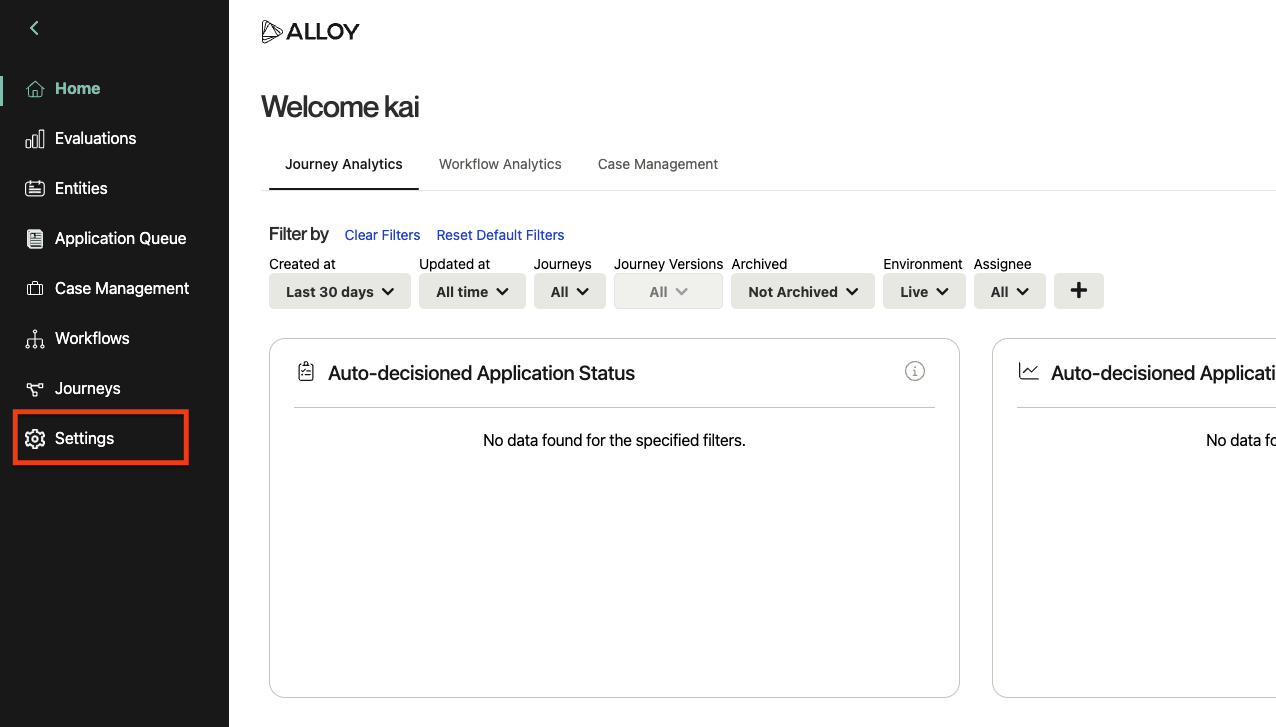1276x727 pixels.
Task: Expand Journey Versions All dropdown
Action: tap(668, 292)
